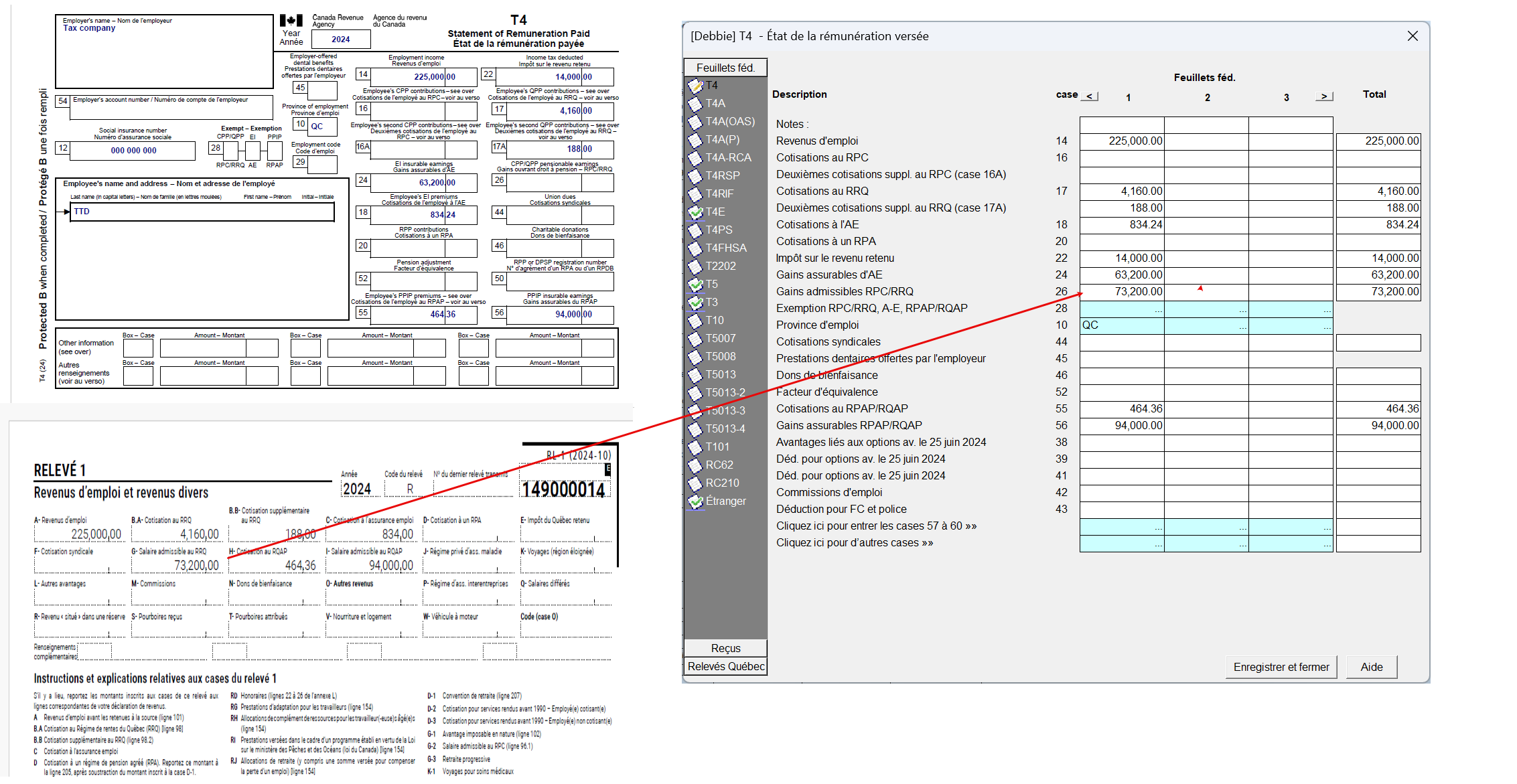Select the T101 slip icon
The height and width of the screenshot is (784, 1517).
pyautogui.click(x=695, y=447)
